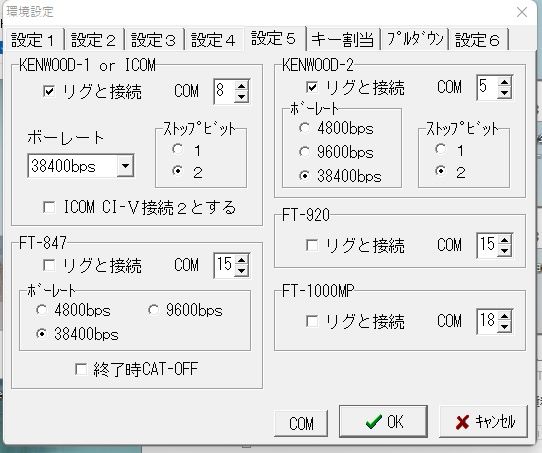Viewport: 542px width, 453px height.
Task: Select the 設定５ tab
Action: pyautogui.click(x=274, y=38)
